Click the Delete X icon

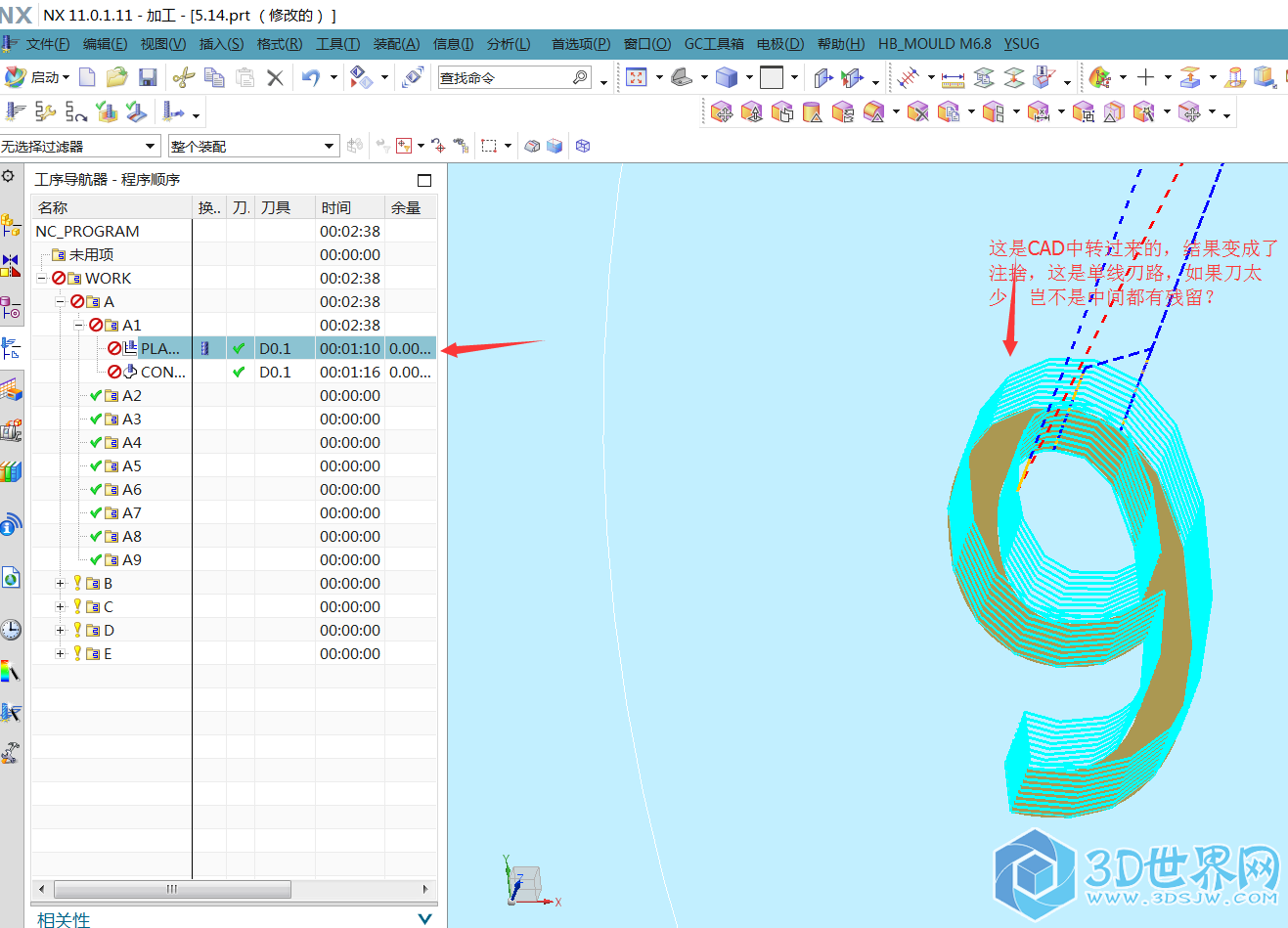[x=275, y=77]
